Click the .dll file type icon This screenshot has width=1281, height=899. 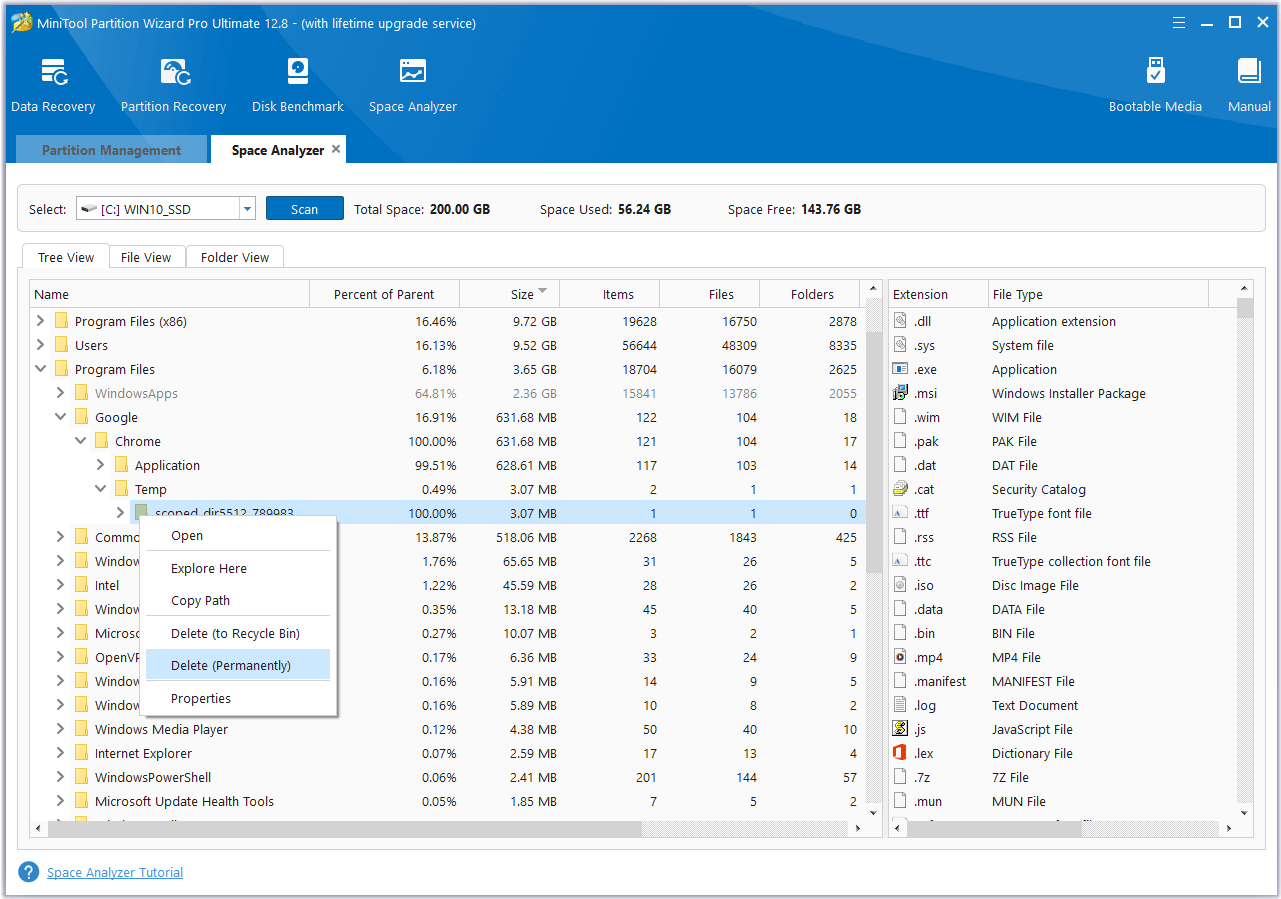point(900,321)
